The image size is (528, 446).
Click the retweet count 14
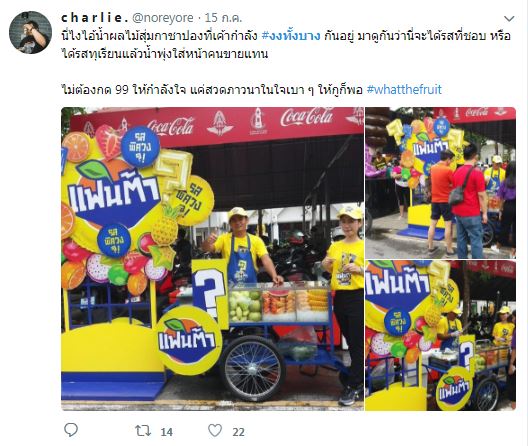click(x=166, y=432)
